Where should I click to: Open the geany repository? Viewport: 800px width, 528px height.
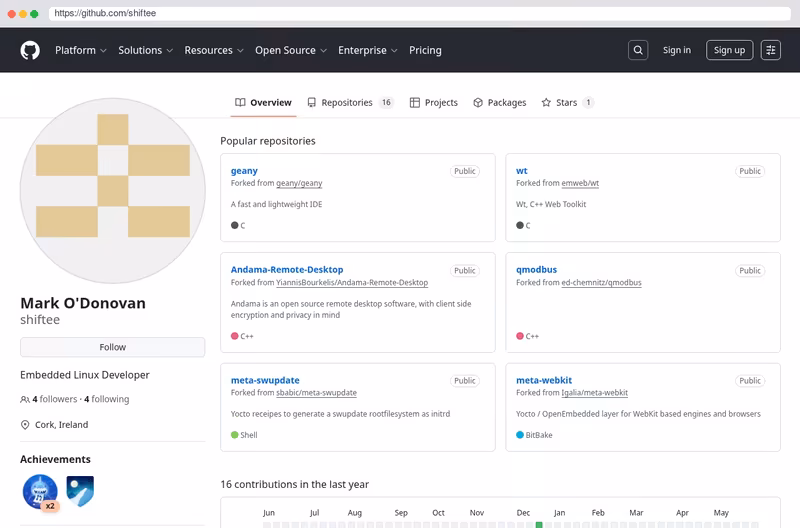coord(244,170)
